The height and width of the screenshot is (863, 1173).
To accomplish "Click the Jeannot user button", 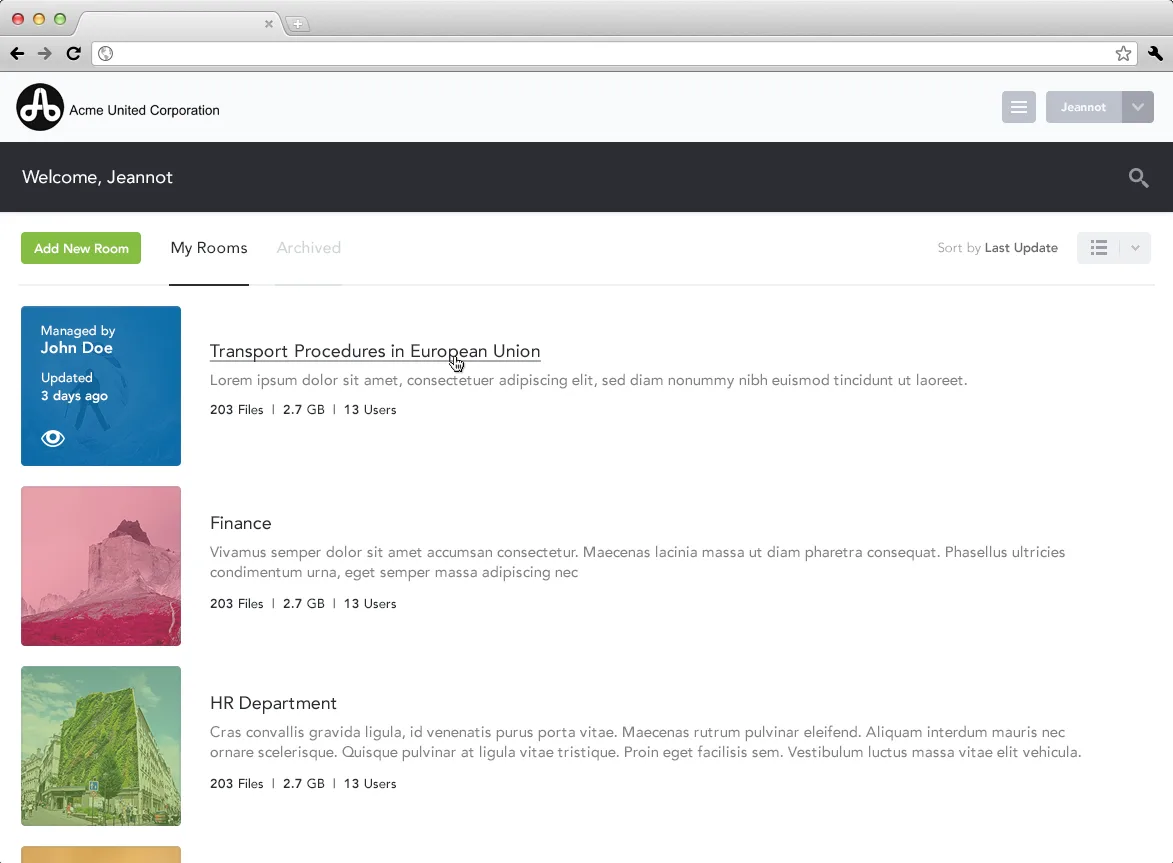I will click(x=1083, y=107).
